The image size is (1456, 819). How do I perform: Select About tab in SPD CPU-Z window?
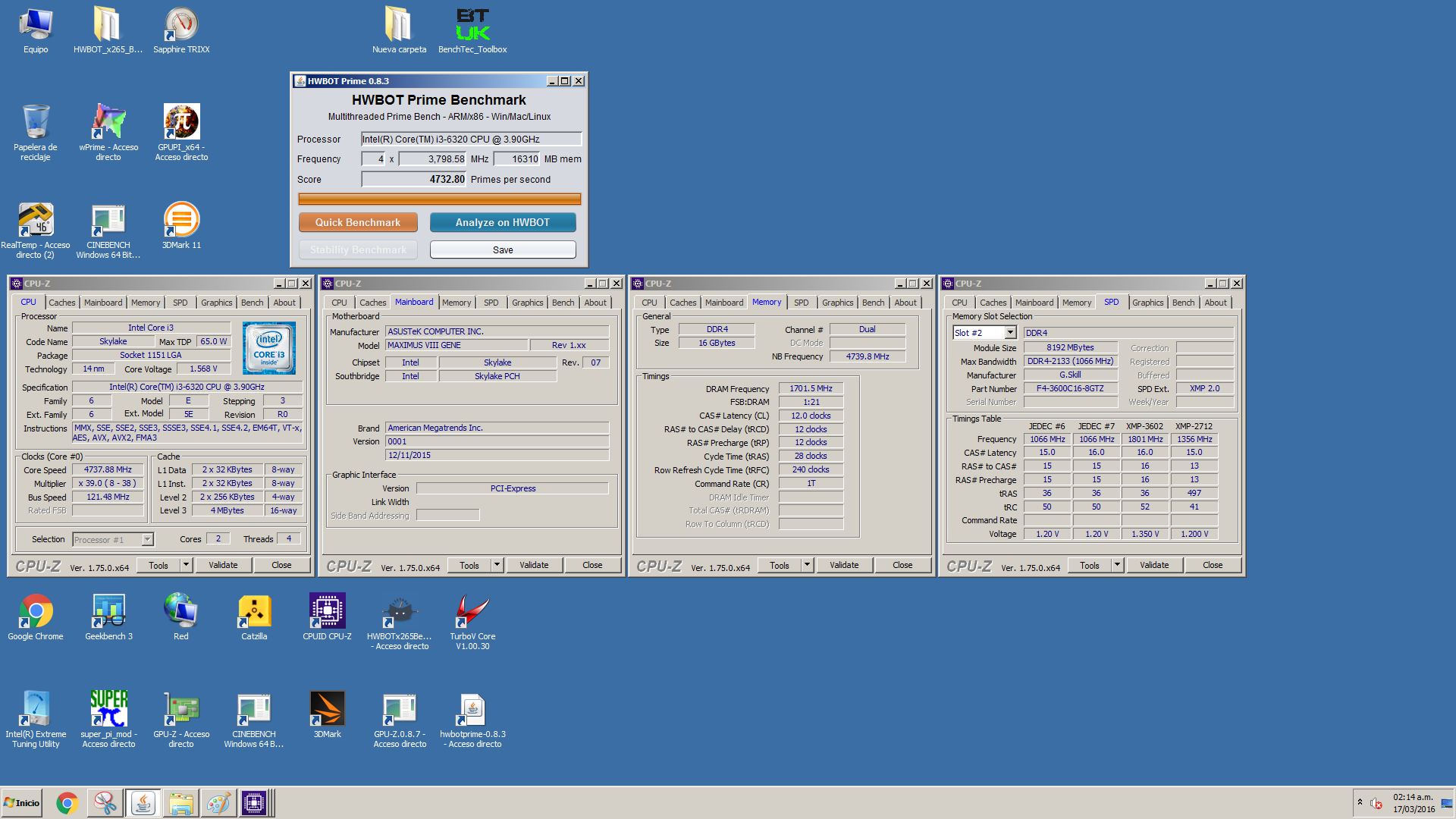(1216, 303)
